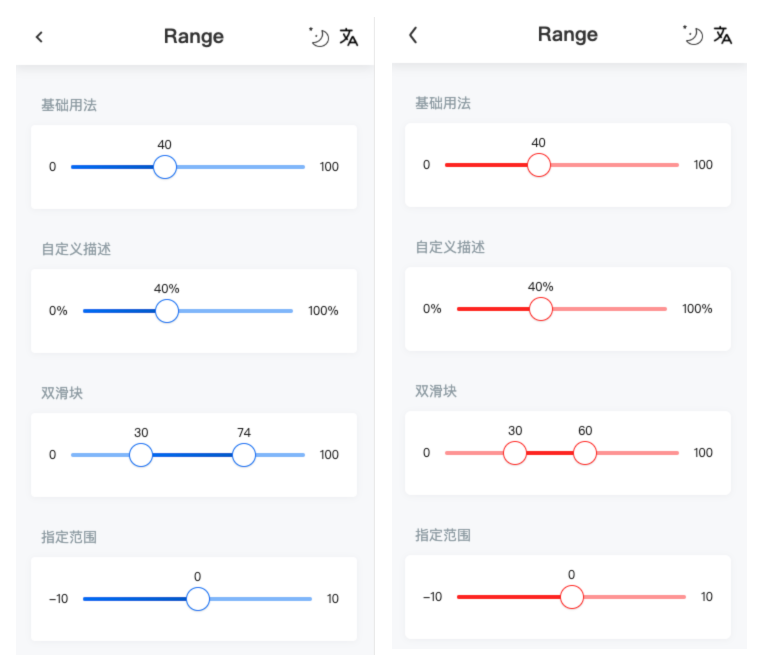The width and height of the screenshot is (762, 667).
Task: Click blue dual slider thumb at 30
Action: click(x=141, y=455)
